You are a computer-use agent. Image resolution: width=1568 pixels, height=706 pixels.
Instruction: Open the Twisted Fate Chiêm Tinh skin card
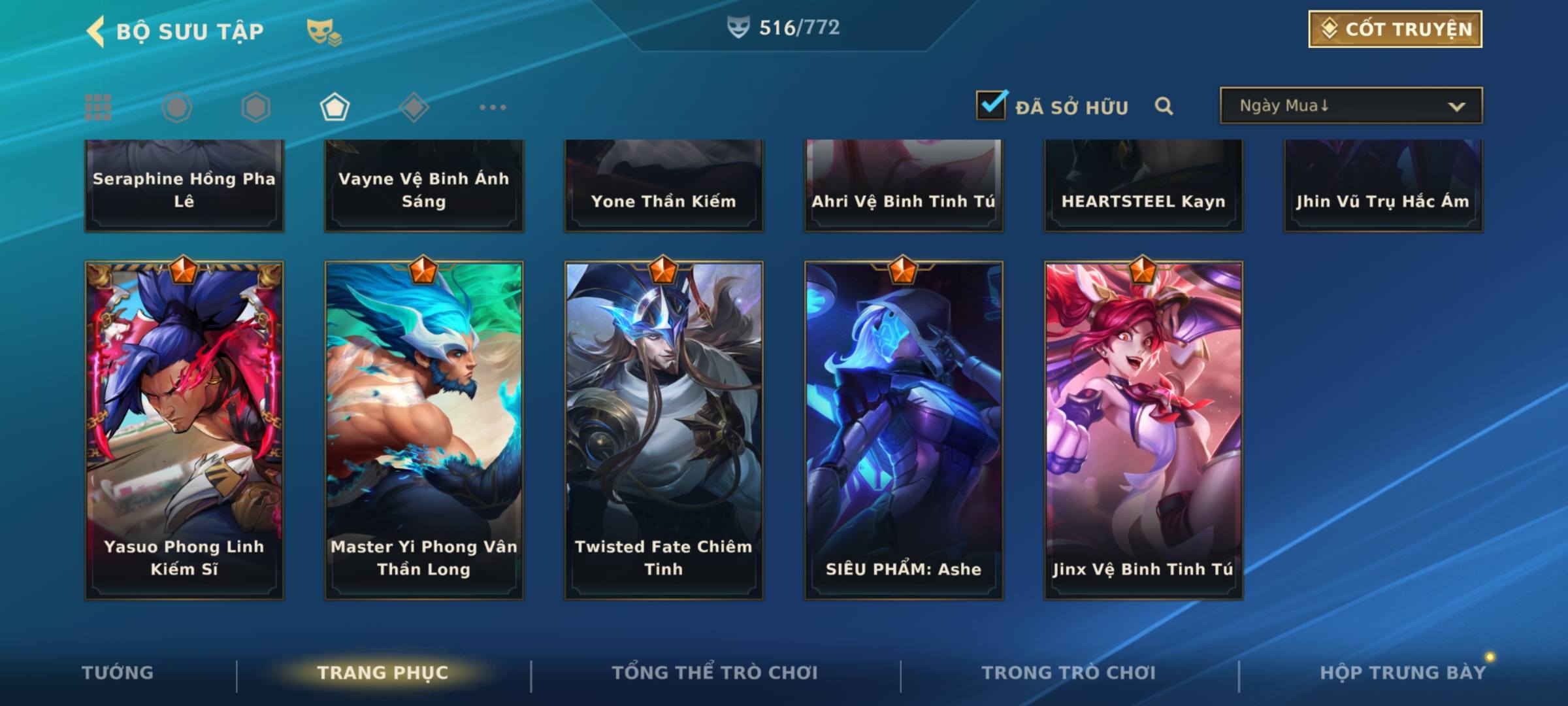pos(664,429)
